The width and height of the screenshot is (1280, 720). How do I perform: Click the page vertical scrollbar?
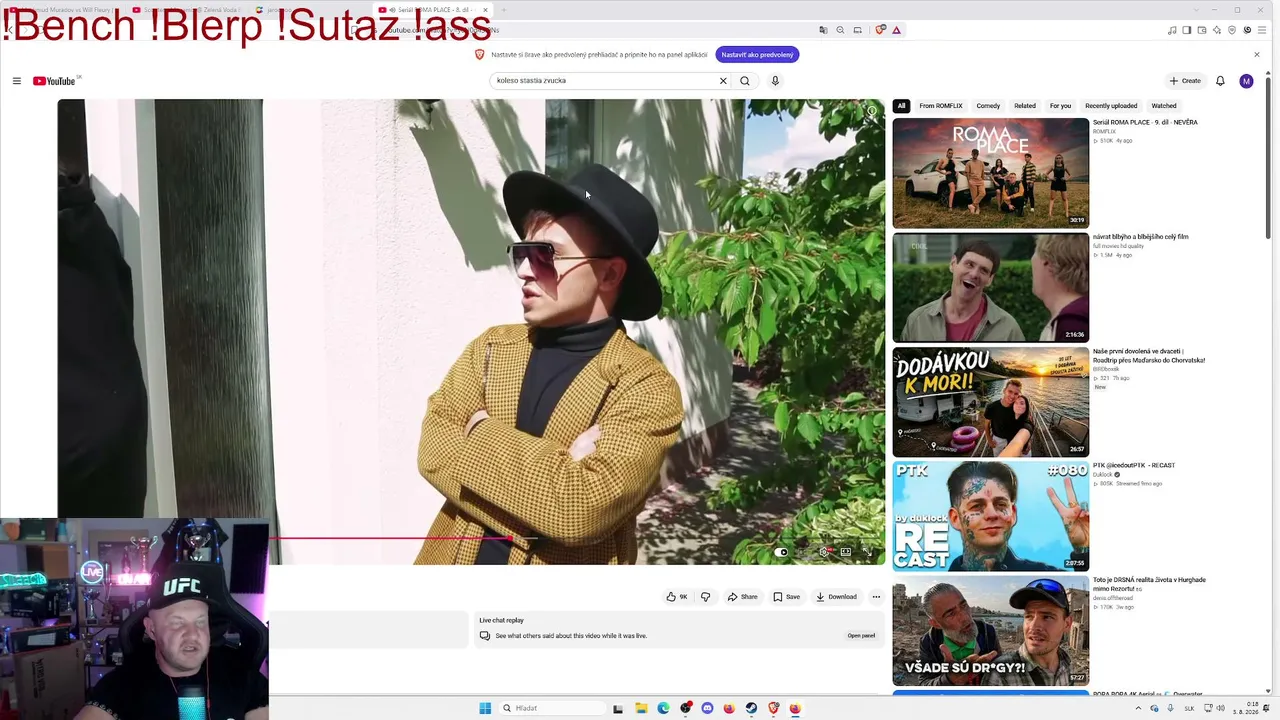pyautogui.click(x=1269, y=160)
